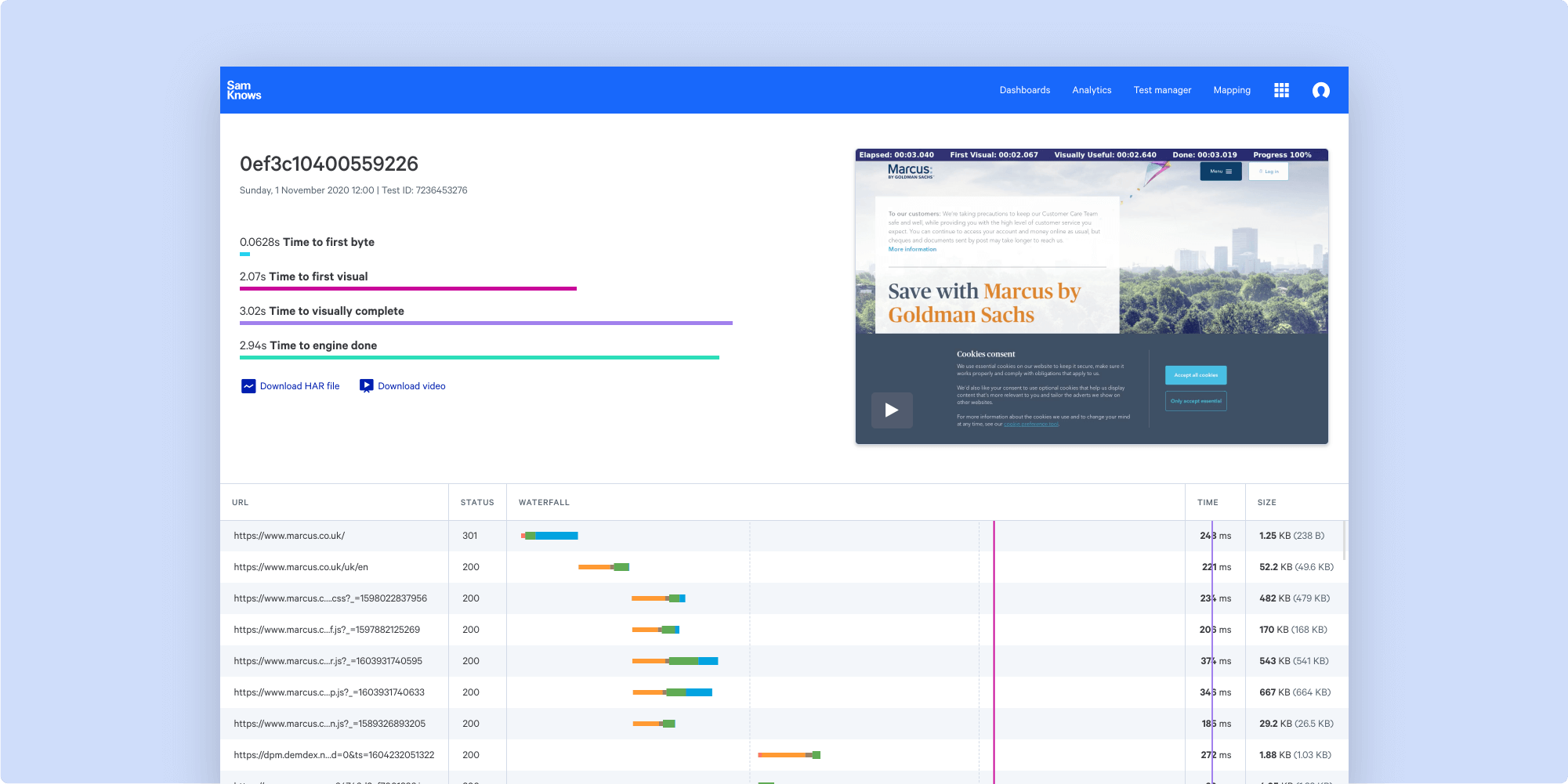Click the 1.88 KB size cell
This screenshot has width=1568, height=784.
tap(1295, 755)
